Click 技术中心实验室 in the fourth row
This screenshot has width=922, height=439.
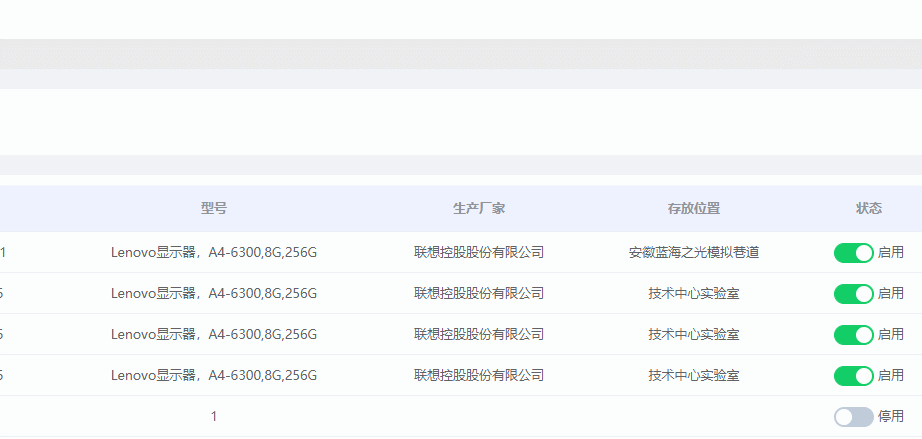pyautogui.click(x=694, y=375)
